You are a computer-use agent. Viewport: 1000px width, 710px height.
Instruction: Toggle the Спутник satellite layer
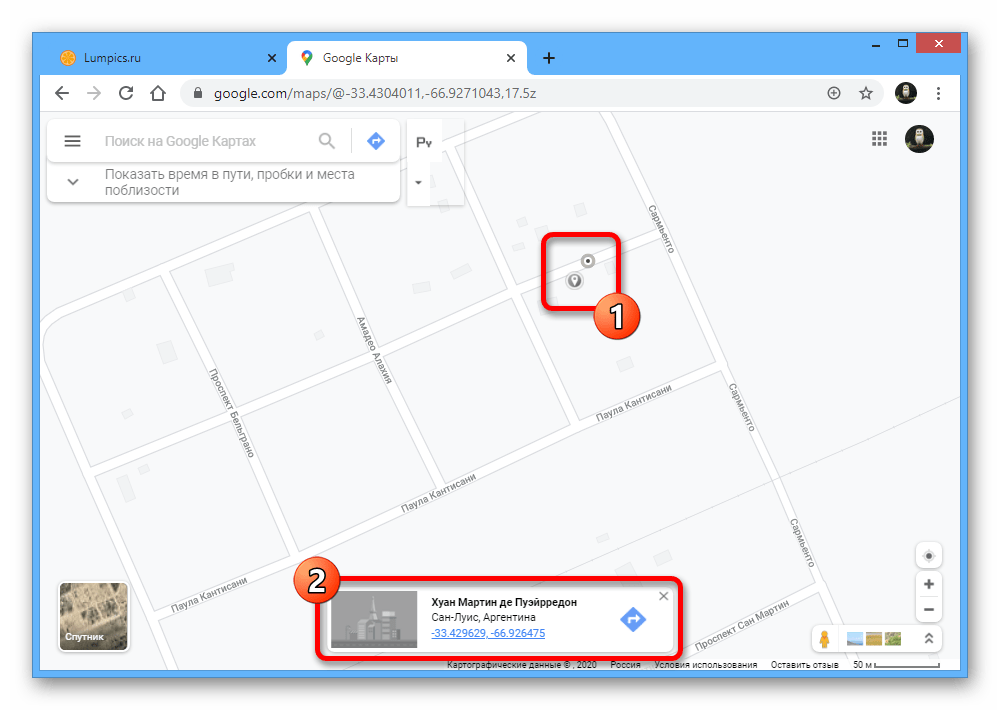pyautogui.click(x=93, y=616)
